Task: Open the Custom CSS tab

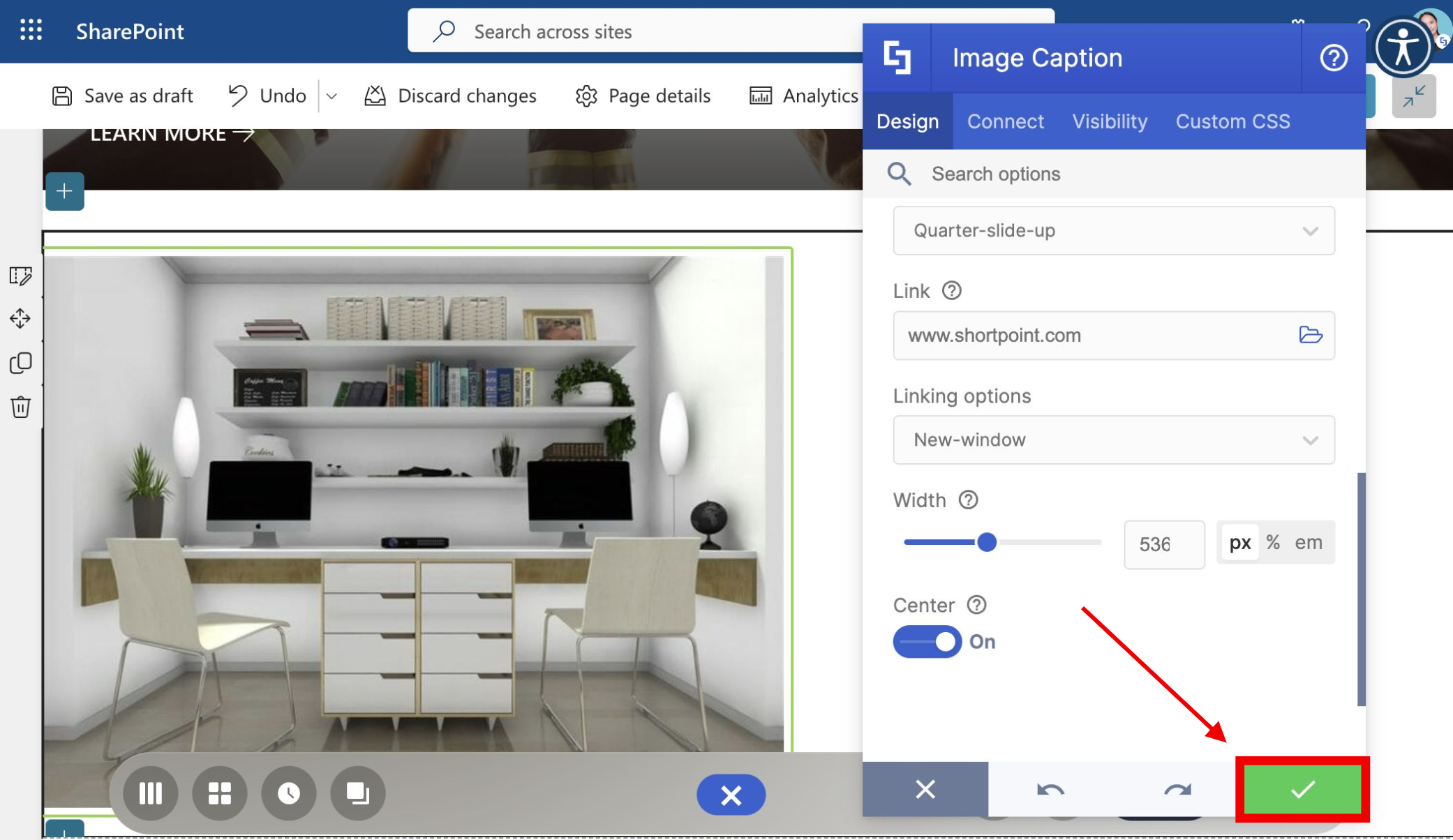Action: click(x=1232, y=121)
